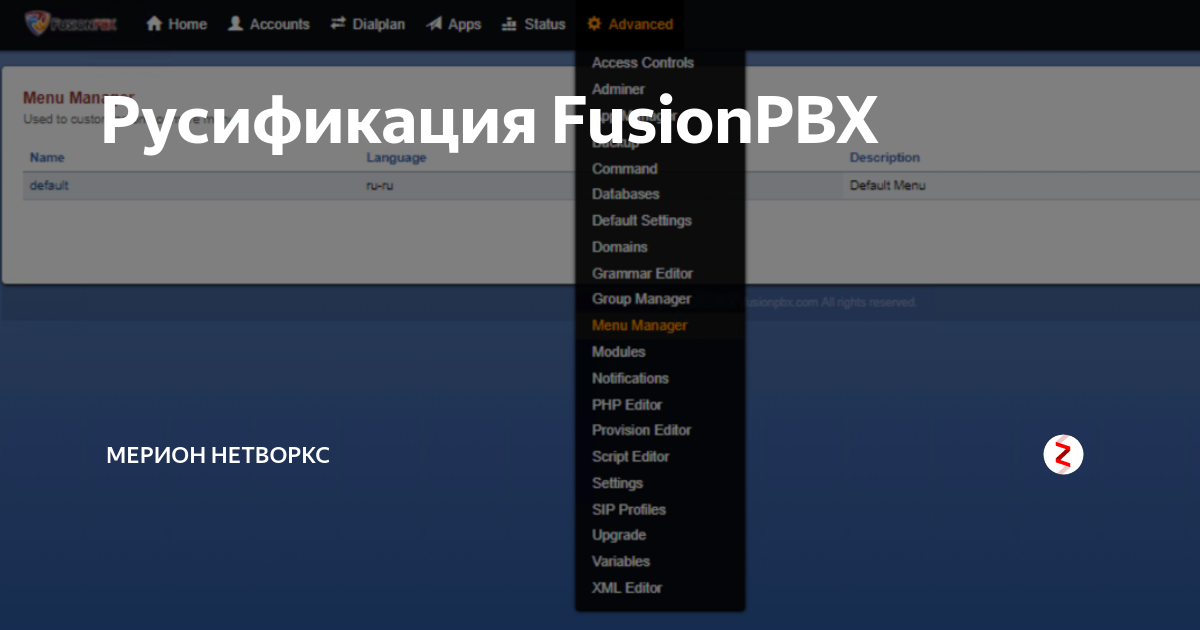Choose Command in the Advanced dropdown

[624, 169]
